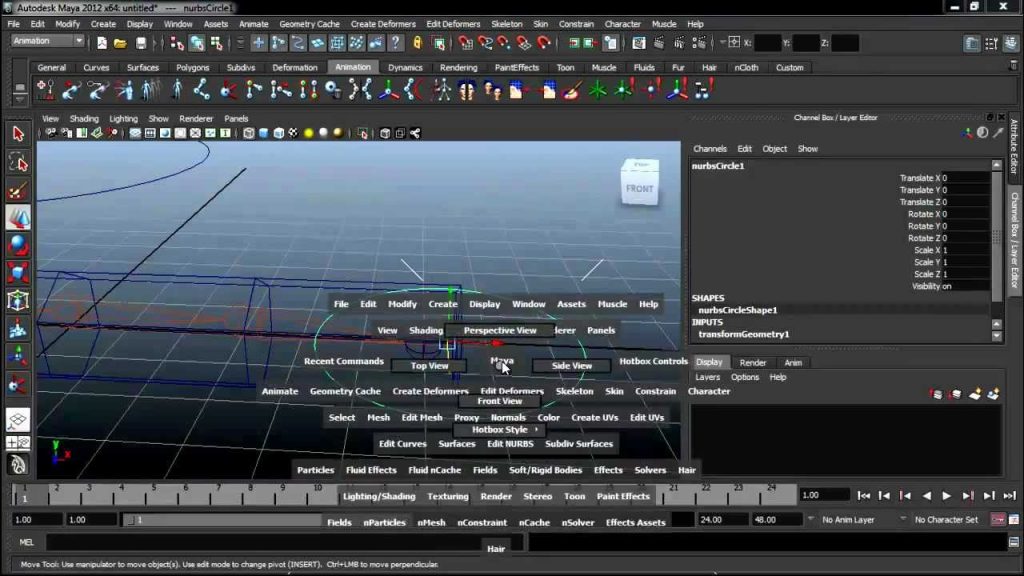
Task: Open the Create Deformers main menu
Action: tap(383, 24)
